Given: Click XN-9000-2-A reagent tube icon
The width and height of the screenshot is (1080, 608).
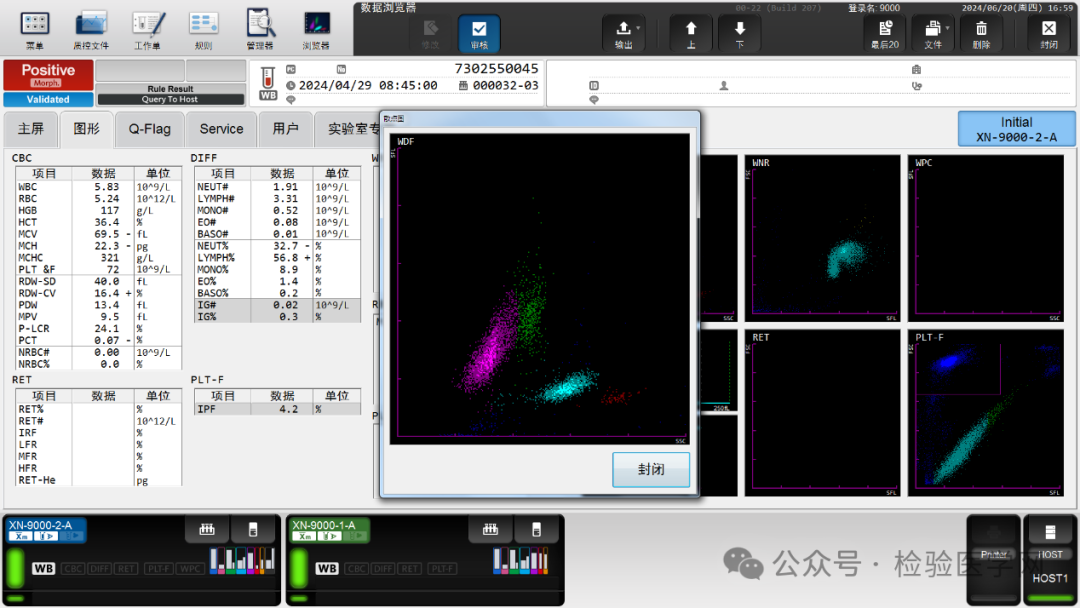Looking at the screenshot, I should pos(253,530).
